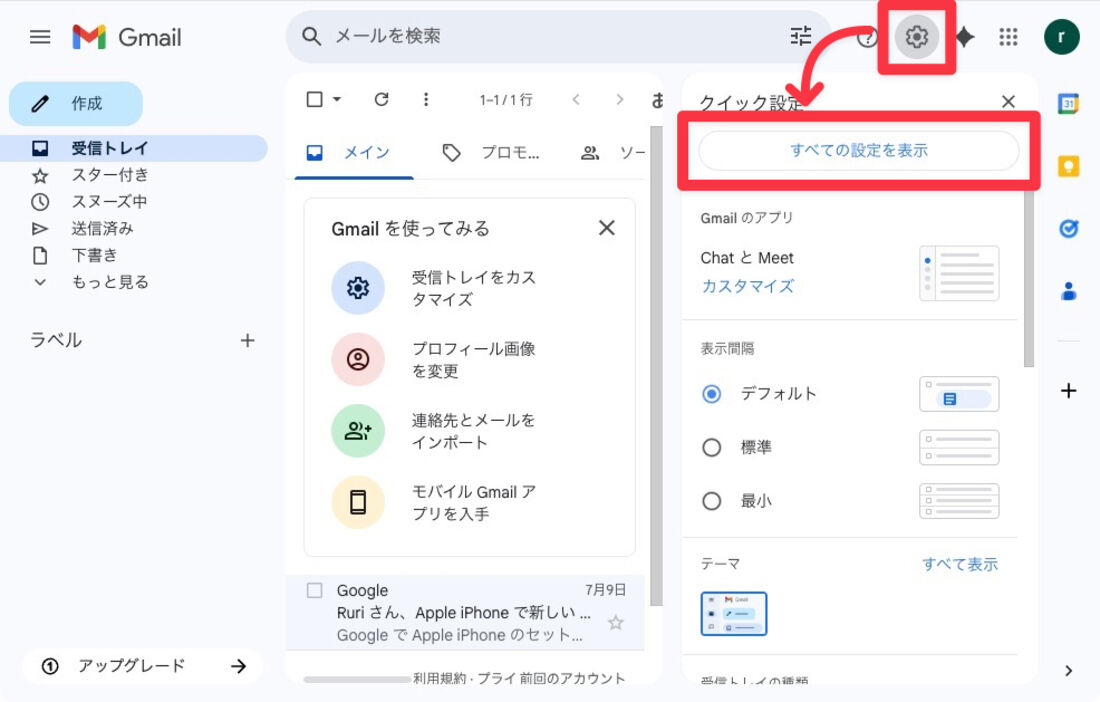This screenshot has height=702, width=1100.
Task: Open the account avatar 'r'
Action: pos(1061,36)
